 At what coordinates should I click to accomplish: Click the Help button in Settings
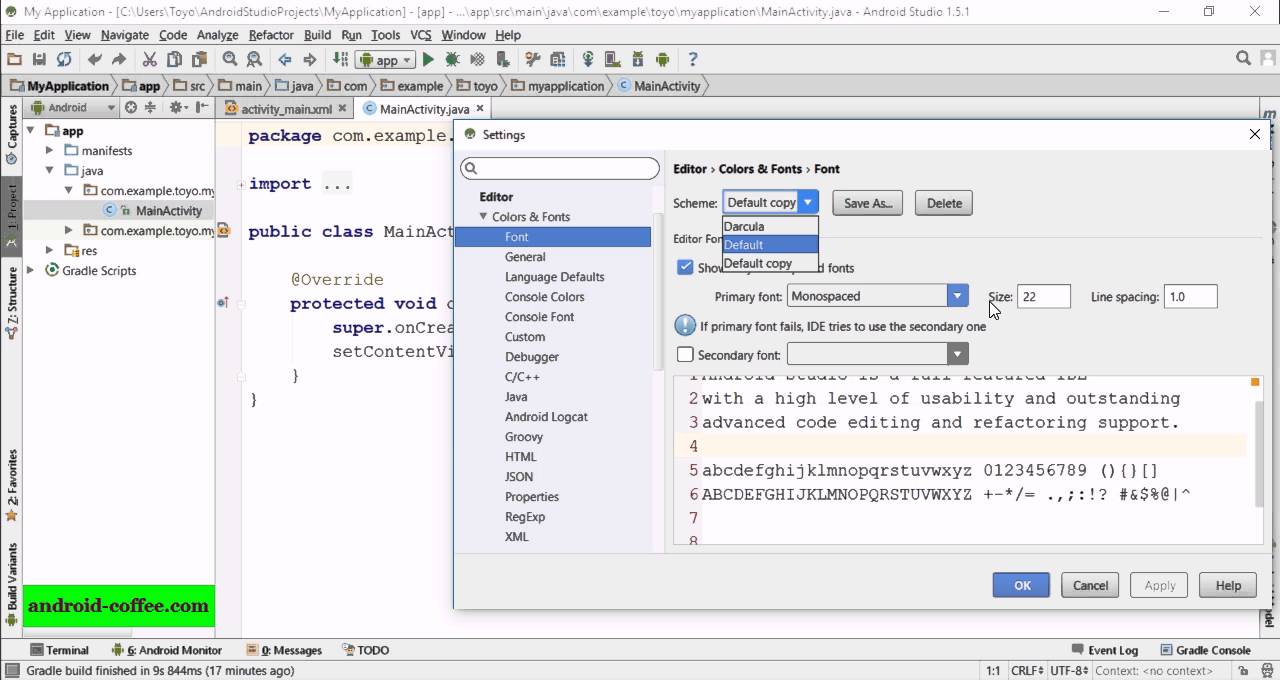(1228, 586)
